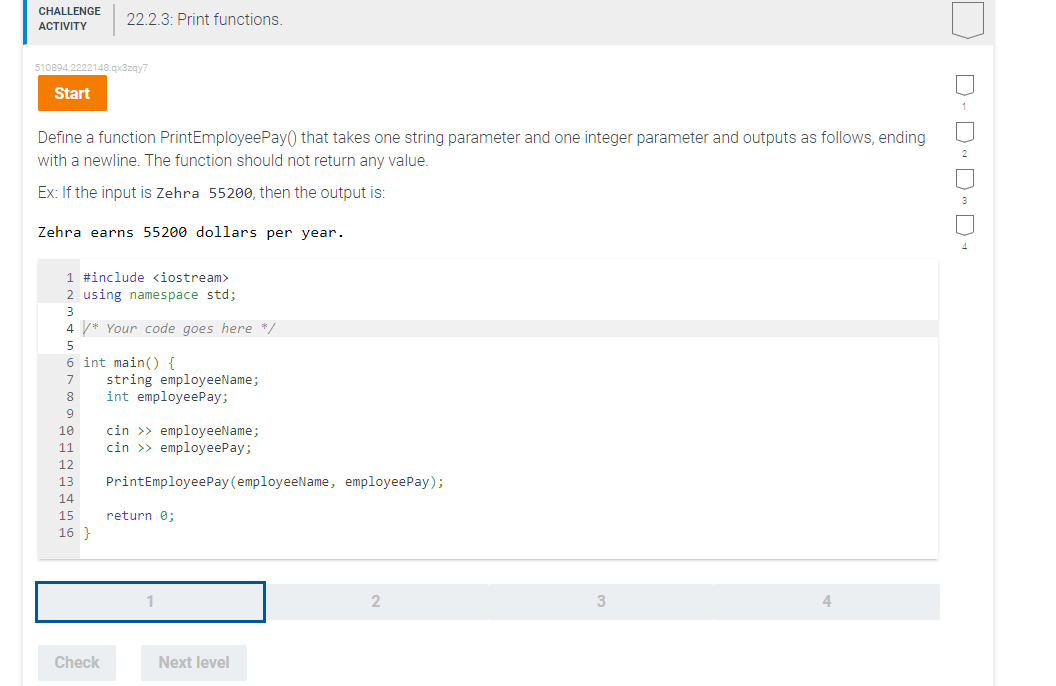Select progress marker 2 in right sidebar

(964, 133)
